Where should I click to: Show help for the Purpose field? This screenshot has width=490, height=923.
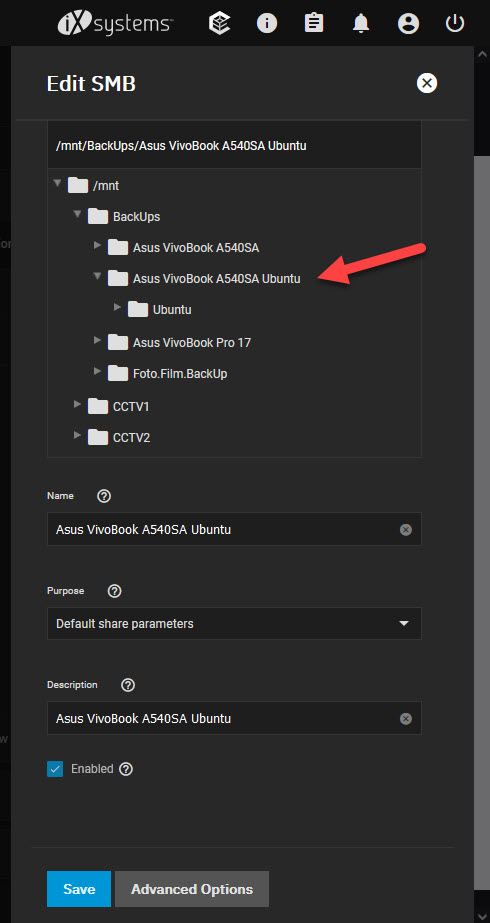(x=115, y=591)
